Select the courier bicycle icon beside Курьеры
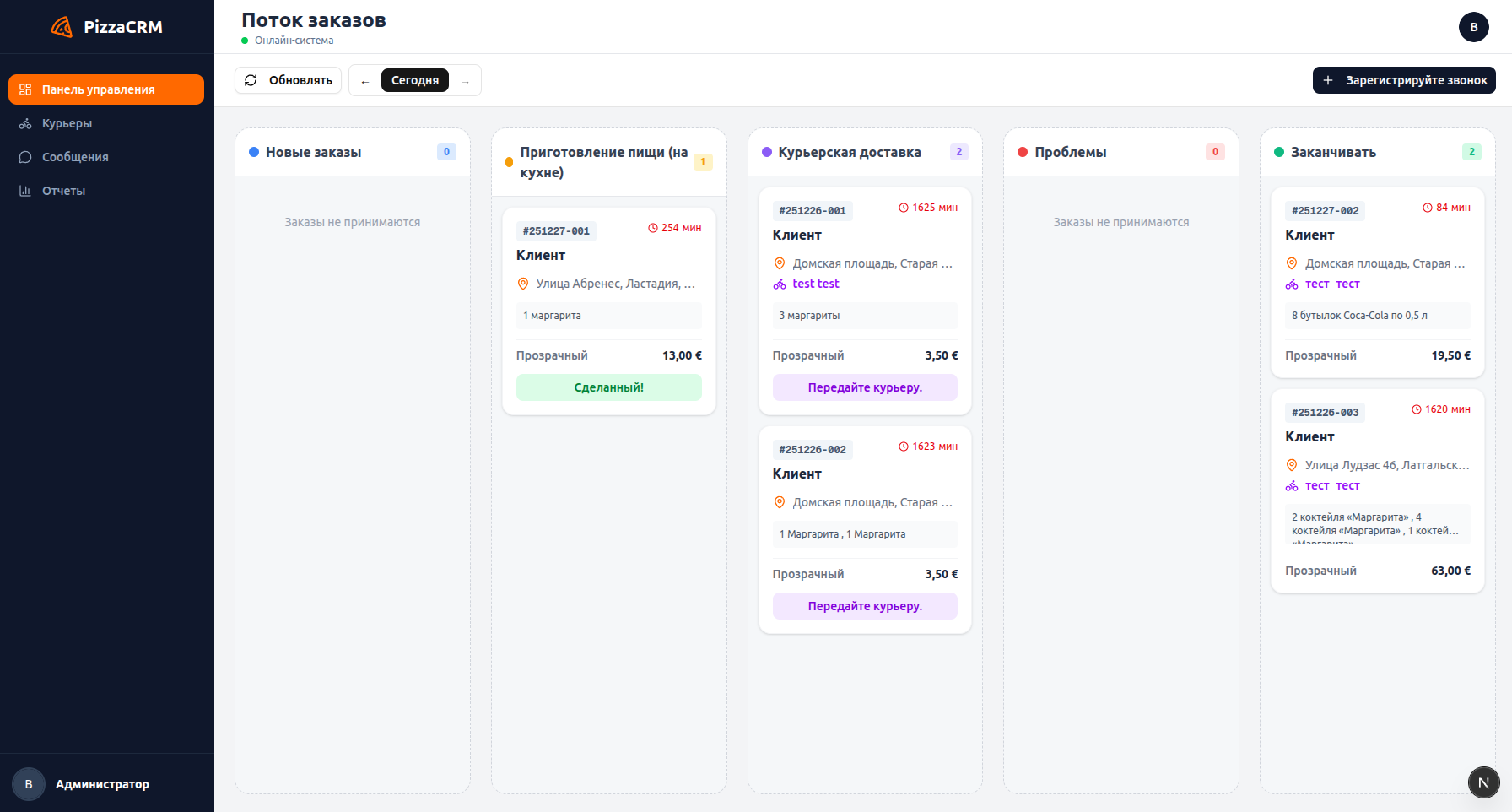 tap(26, 123)
